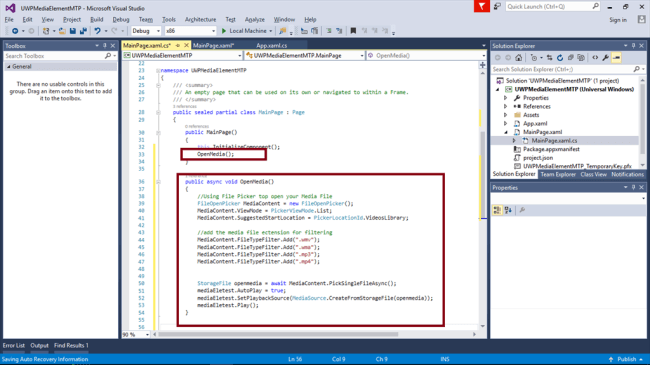Click the notifications icon beside Quick Launch
Screen dimensions: 650x365
[497, 6]
